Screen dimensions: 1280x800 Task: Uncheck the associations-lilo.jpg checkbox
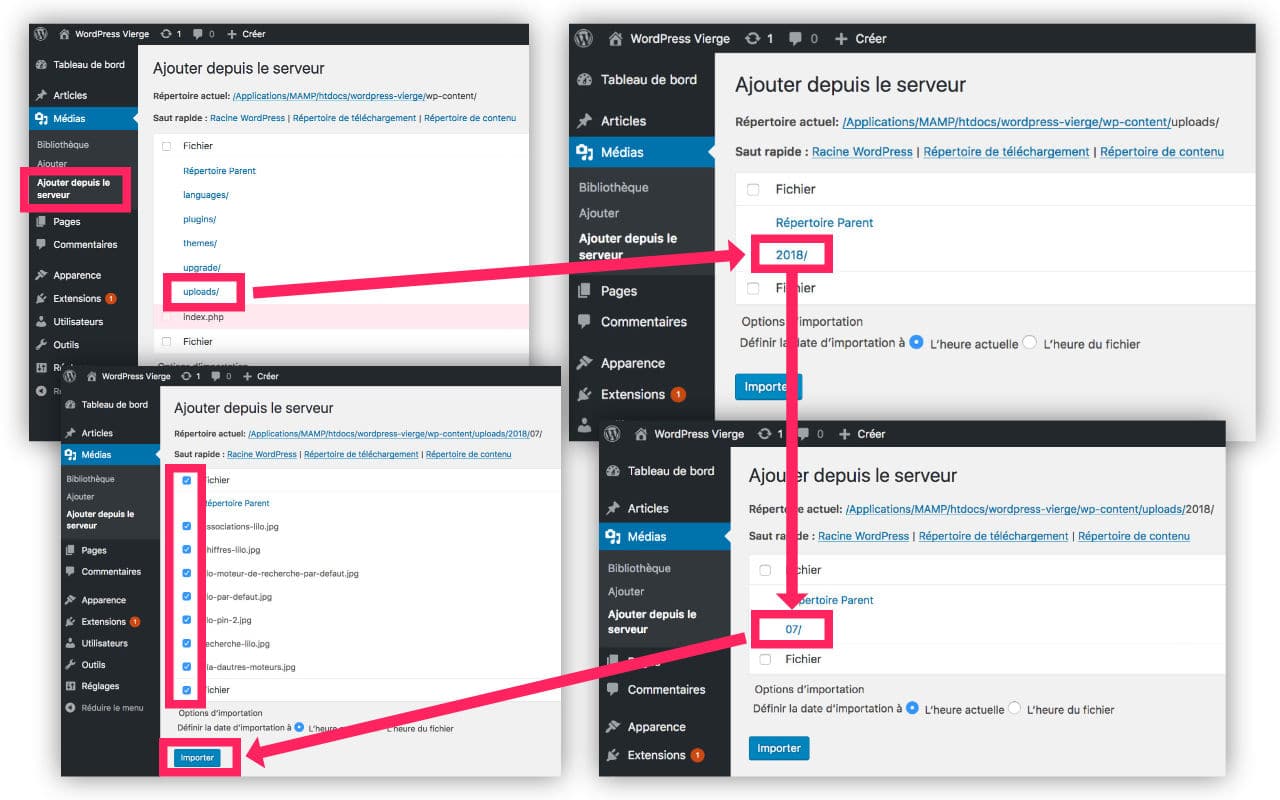coord(186,526)
